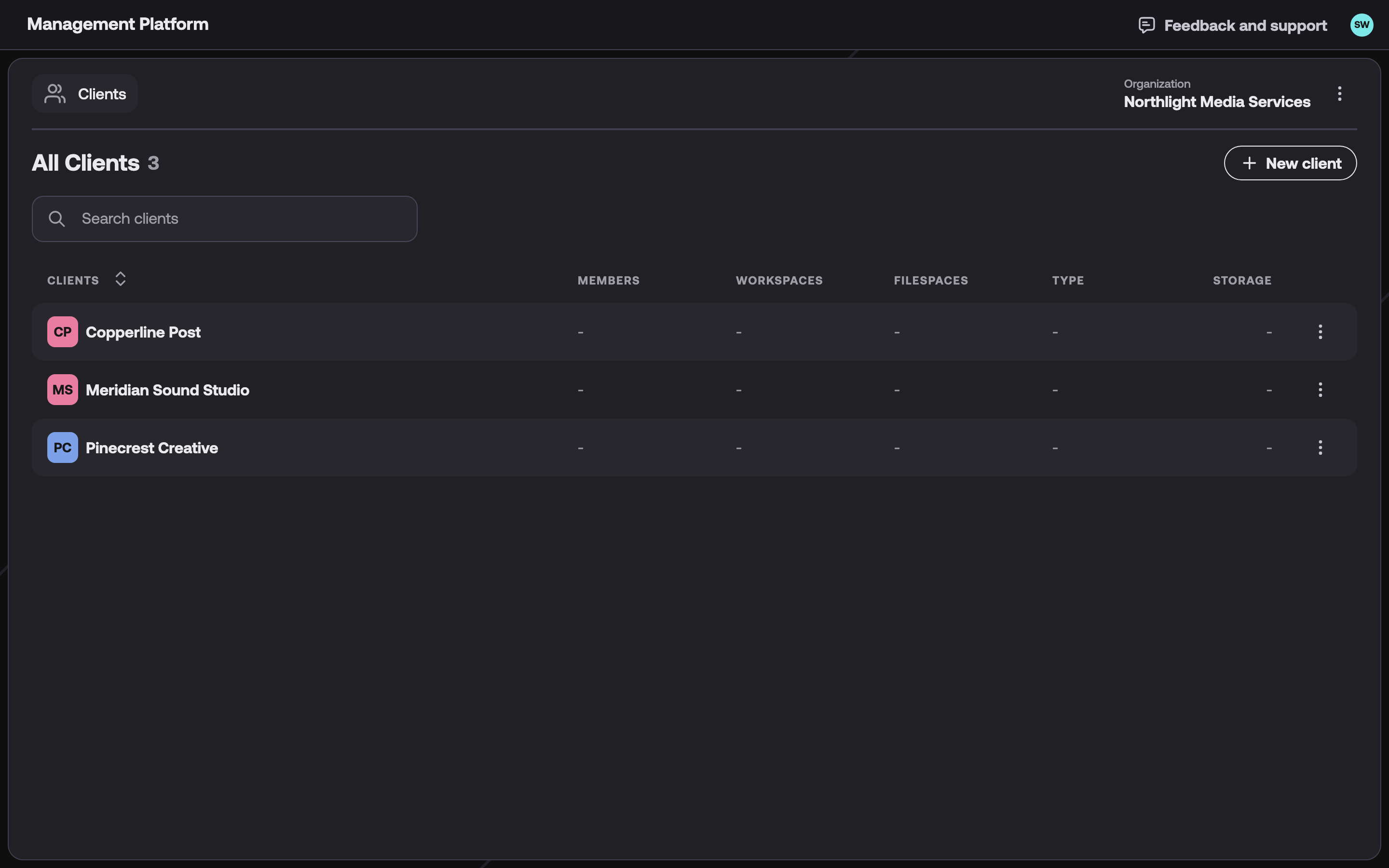
Task: Click the Northlight Media Services organization name
Action: click(x=1217, y=102)
